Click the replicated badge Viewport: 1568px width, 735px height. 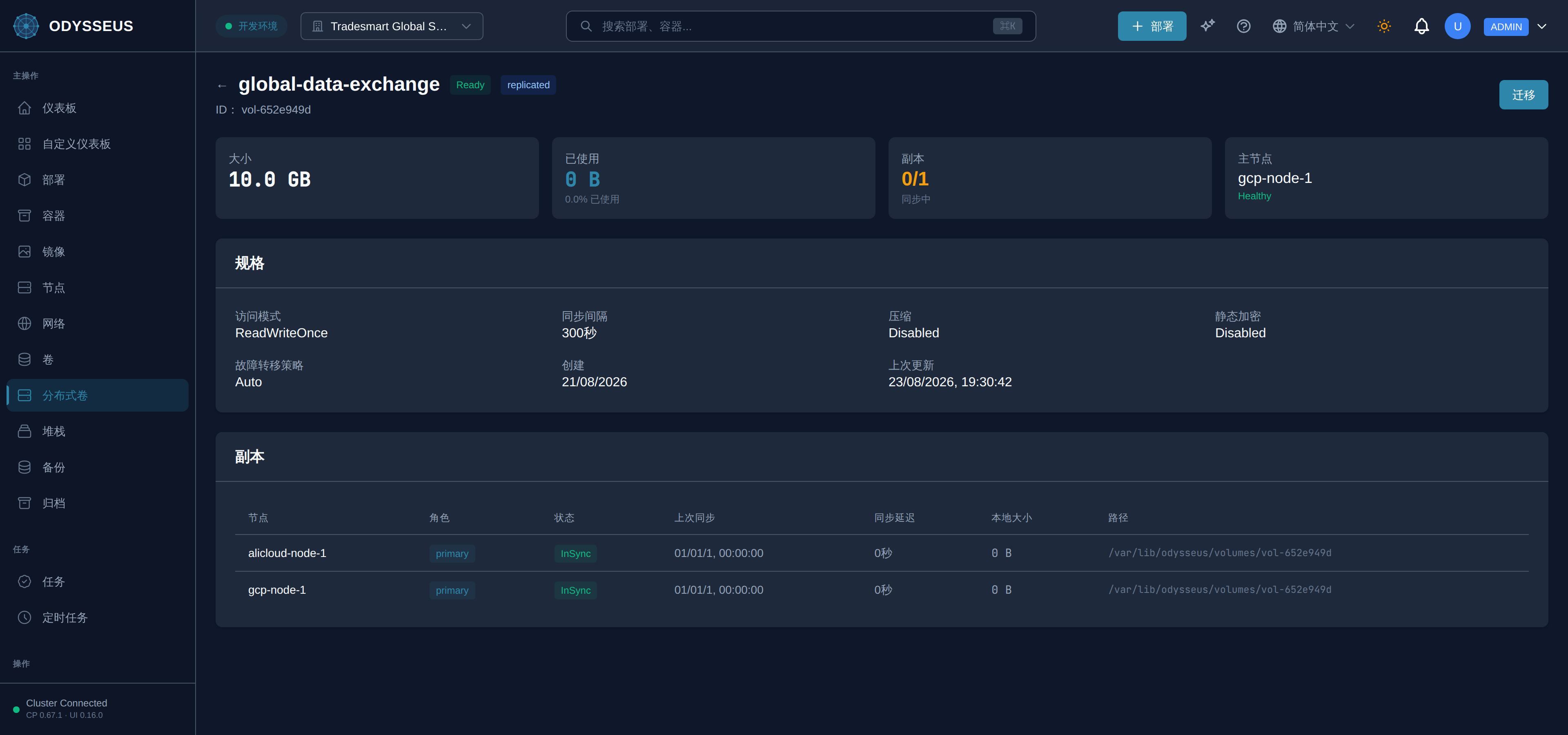[x=528, y=85]
